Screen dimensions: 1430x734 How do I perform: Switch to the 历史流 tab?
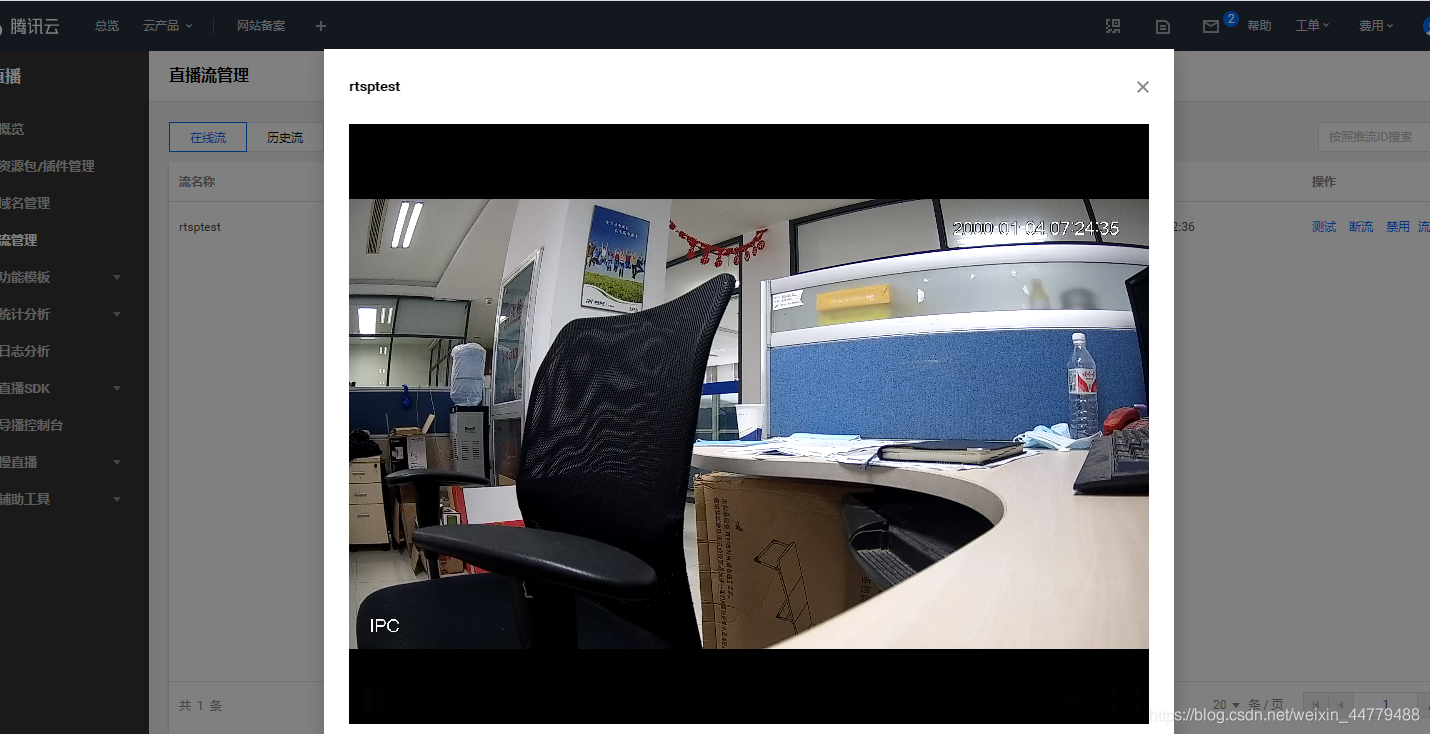tap(285, 137)
